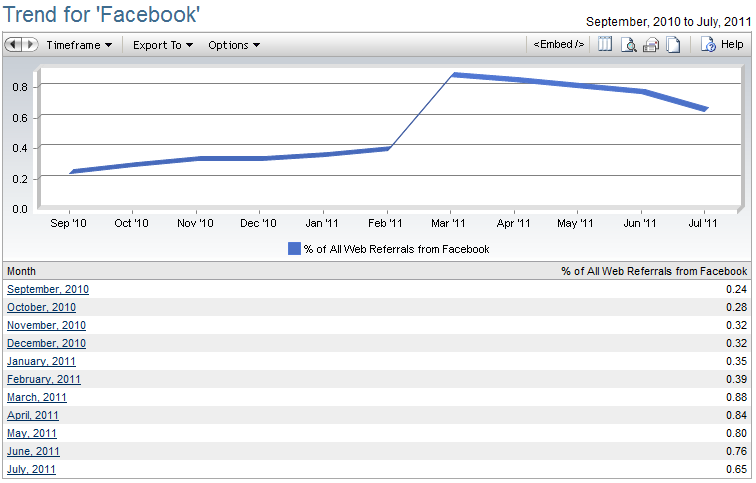Open the Export To dropdown

163,45
